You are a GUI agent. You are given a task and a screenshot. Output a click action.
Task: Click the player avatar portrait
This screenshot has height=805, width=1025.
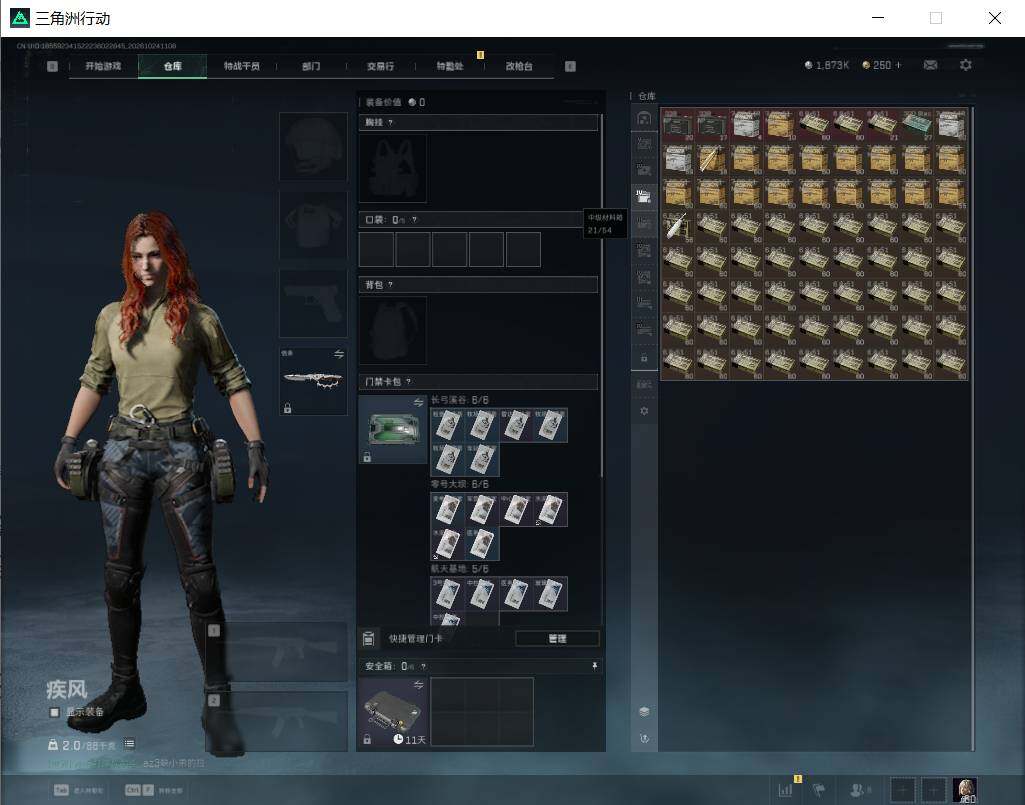964,790
